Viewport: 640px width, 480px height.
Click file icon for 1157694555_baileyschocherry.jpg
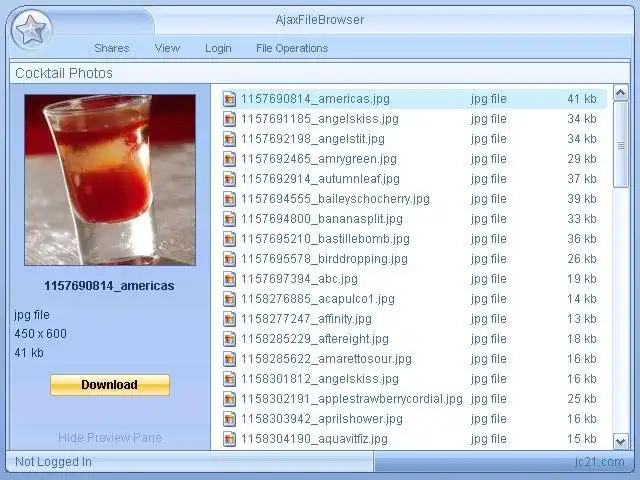(229, 199)
